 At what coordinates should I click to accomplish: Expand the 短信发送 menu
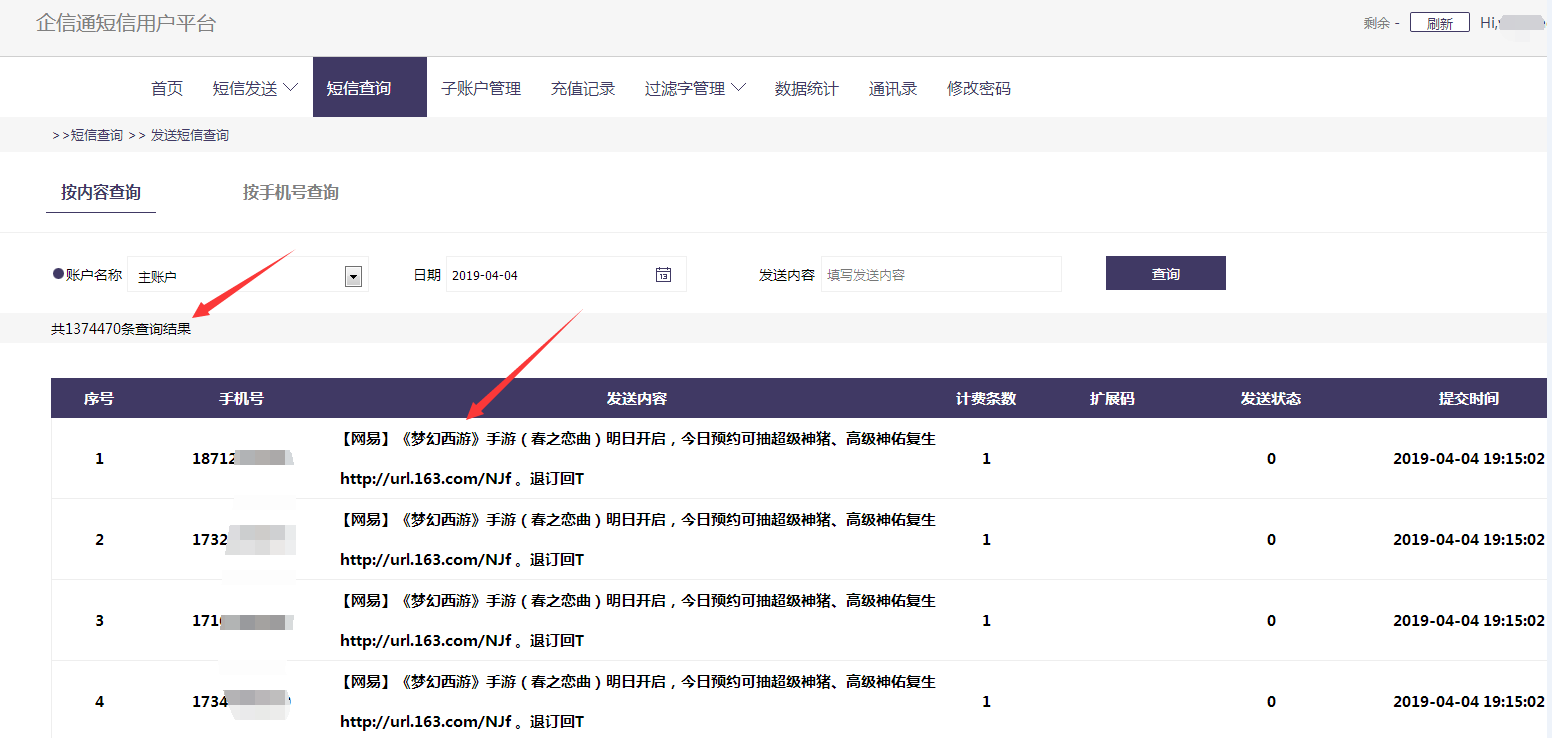255,88
